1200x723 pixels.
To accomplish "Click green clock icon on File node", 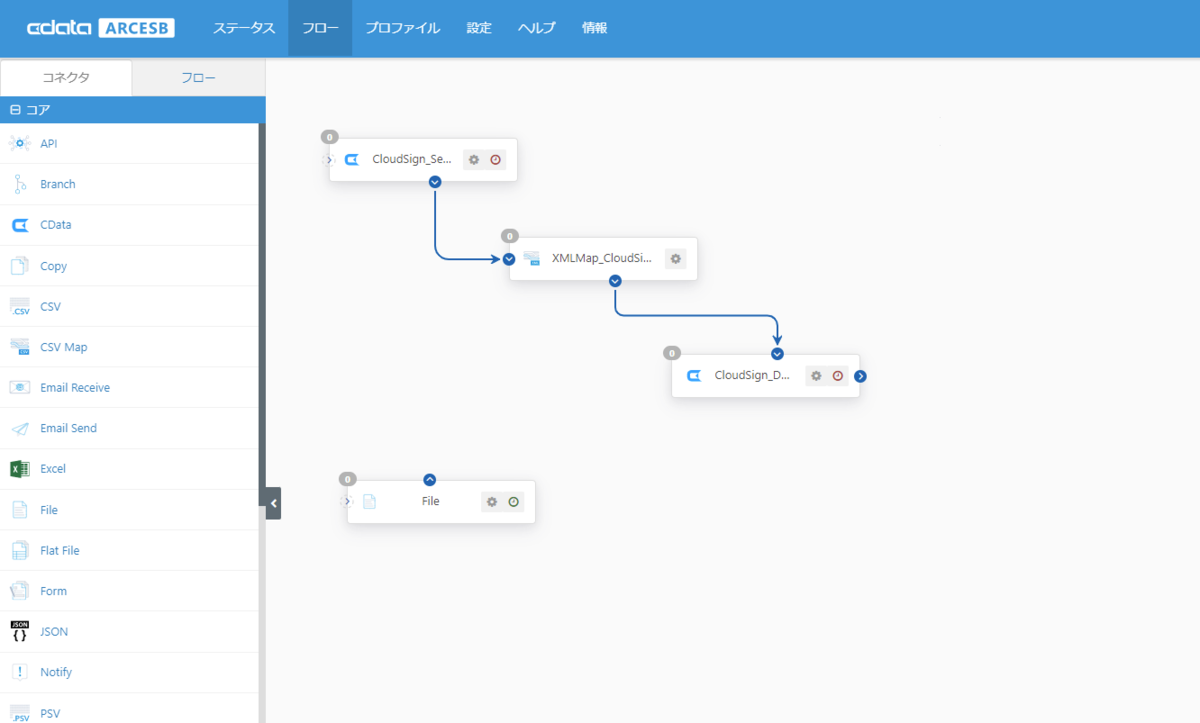I will (x=513, y=502).
